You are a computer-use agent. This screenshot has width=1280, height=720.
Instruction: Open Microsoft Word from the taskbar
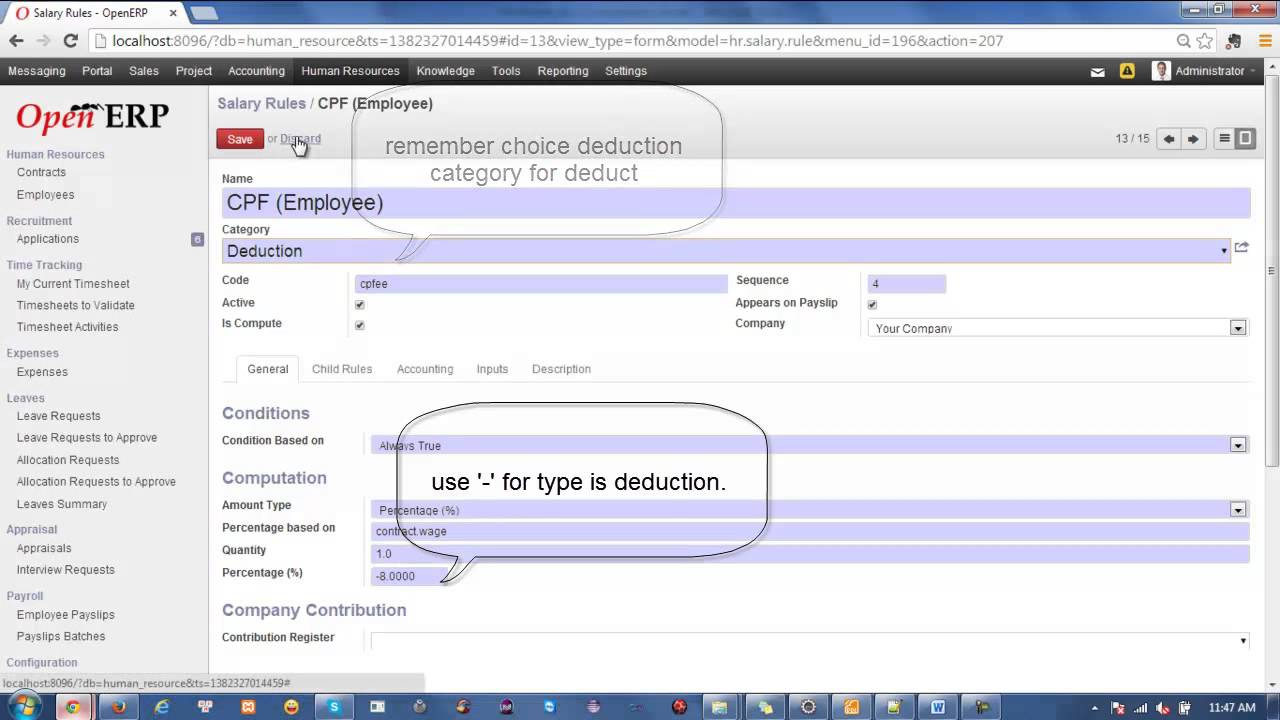coord(938,706)
